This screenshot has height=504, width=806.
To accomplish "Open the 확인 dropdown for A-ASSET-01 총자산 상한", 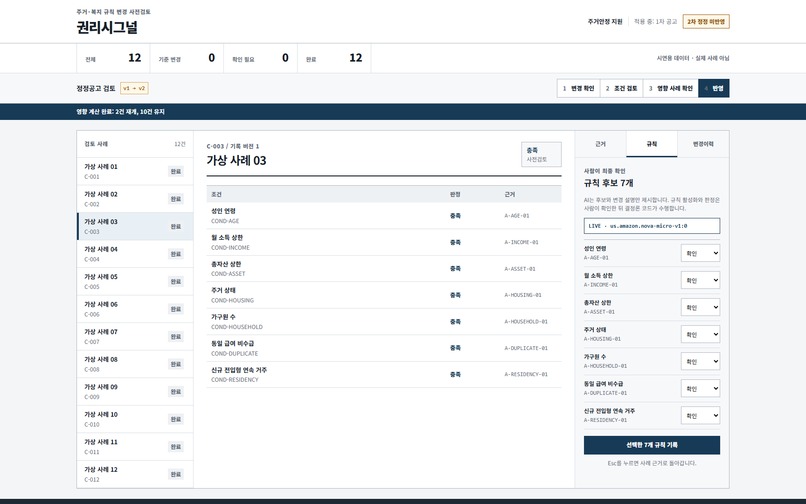I will coord(700,308).
